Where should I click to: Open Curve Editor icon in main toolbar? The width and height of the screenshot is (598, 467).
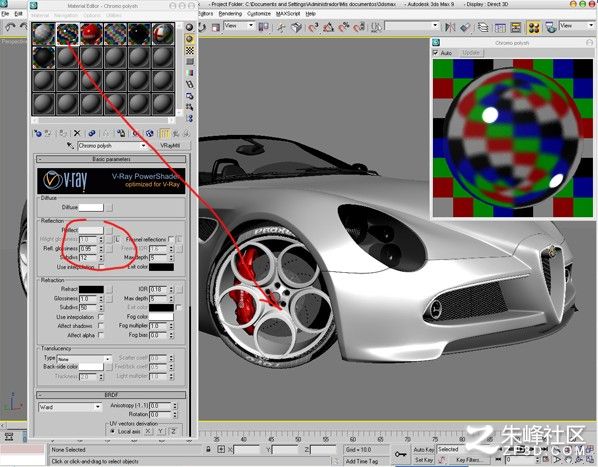coord(500,27)
